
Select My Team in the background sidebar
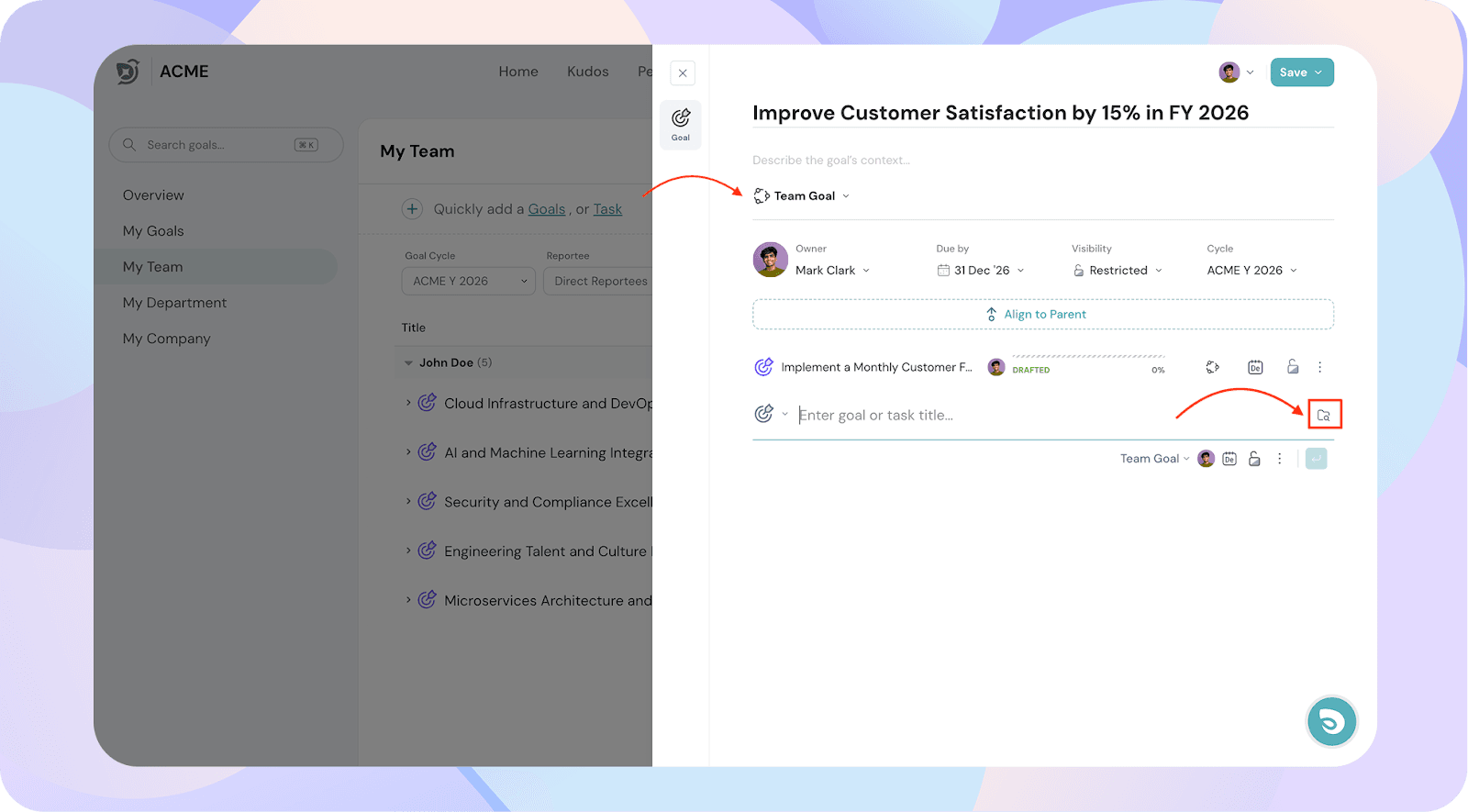[x=217, y=267]
